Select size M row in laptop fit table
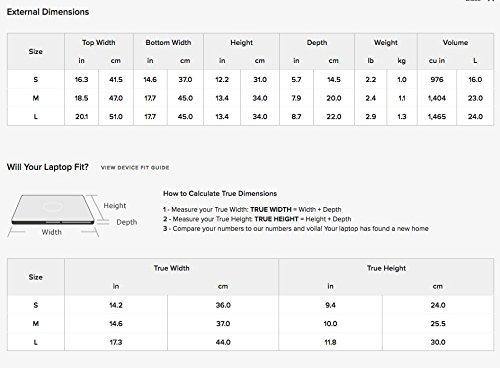This screenshot has height=368, width=500. (x=250, y=323)
